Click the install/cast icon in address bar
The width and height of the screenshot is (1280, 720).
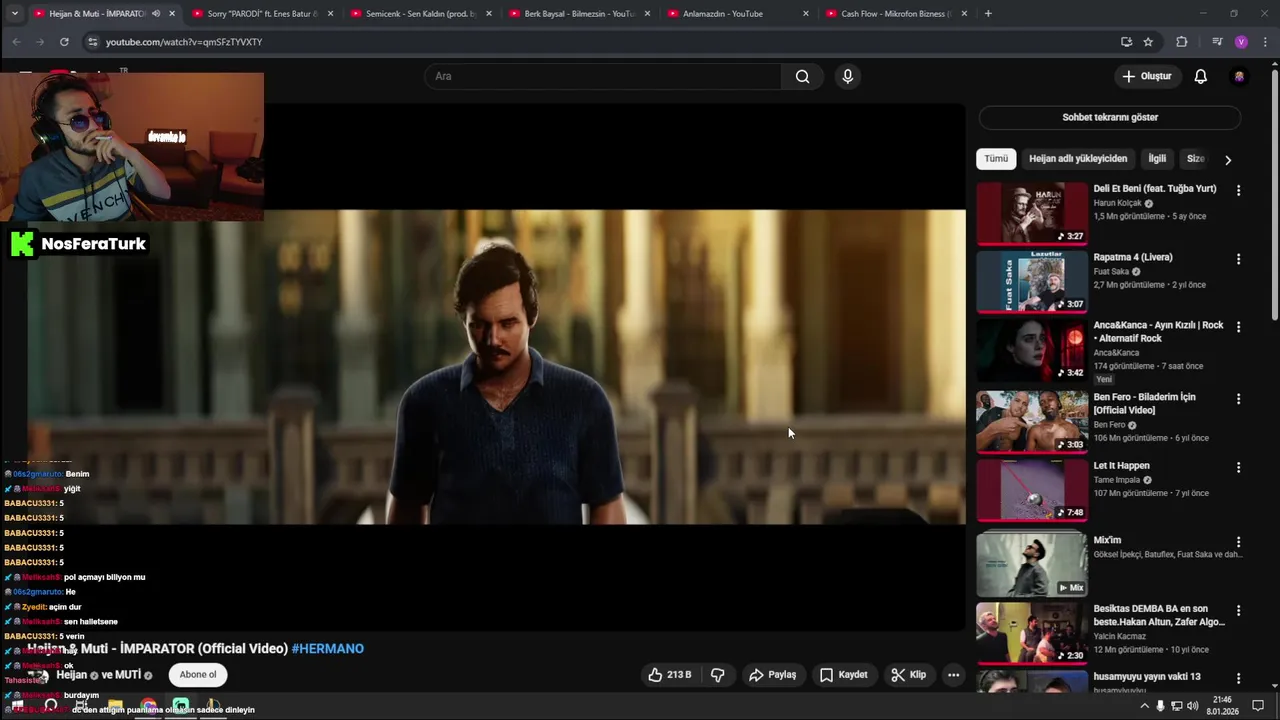coord(1126,42)
